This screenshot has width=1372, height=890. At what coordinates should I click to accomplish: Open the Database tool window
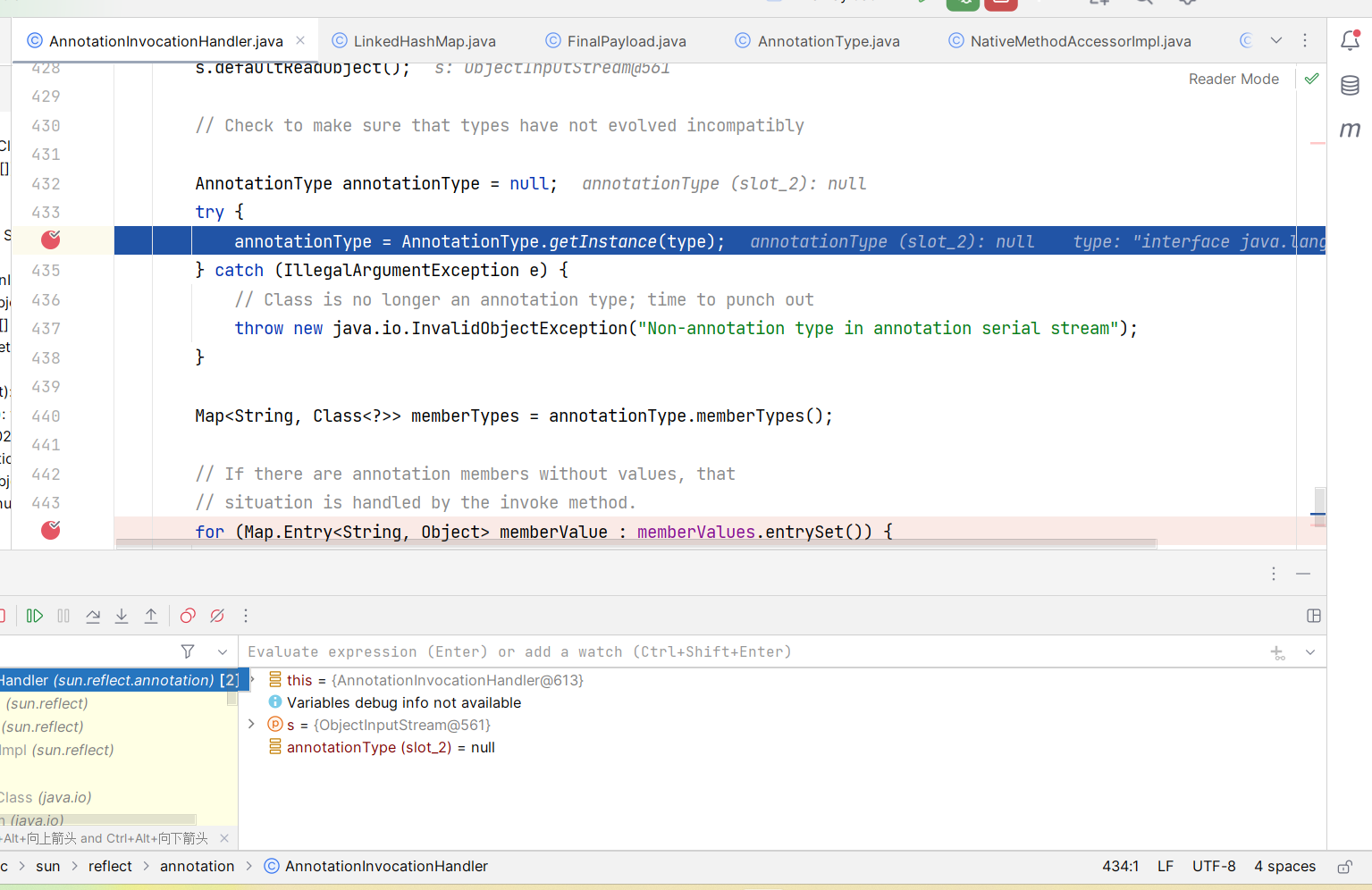click(1350, 86)
